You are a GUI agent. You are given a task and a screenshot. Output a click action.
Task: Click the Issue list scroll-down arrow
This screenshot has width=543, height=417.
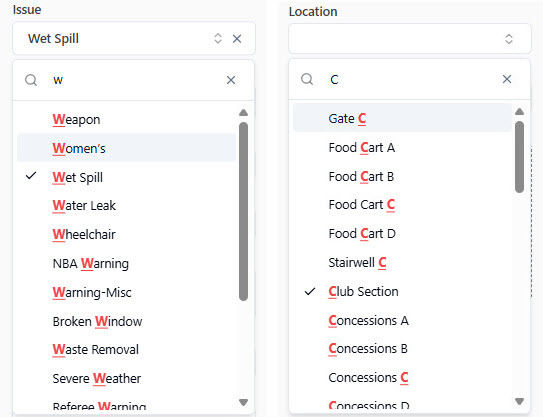point(243,402)
